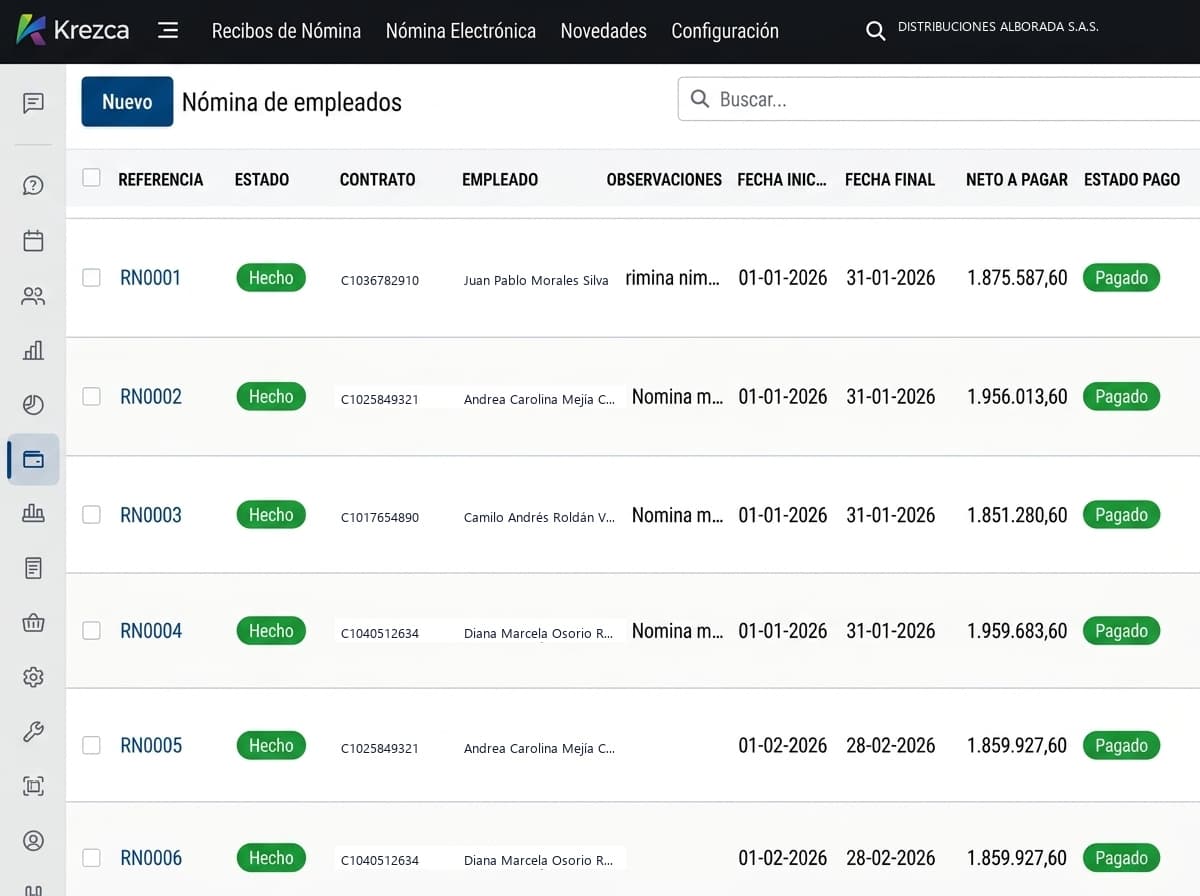The width and height of the screenshot is (1200, 896).
Task: Tick the checkbox for row RN0004
Action: point(91,630)
